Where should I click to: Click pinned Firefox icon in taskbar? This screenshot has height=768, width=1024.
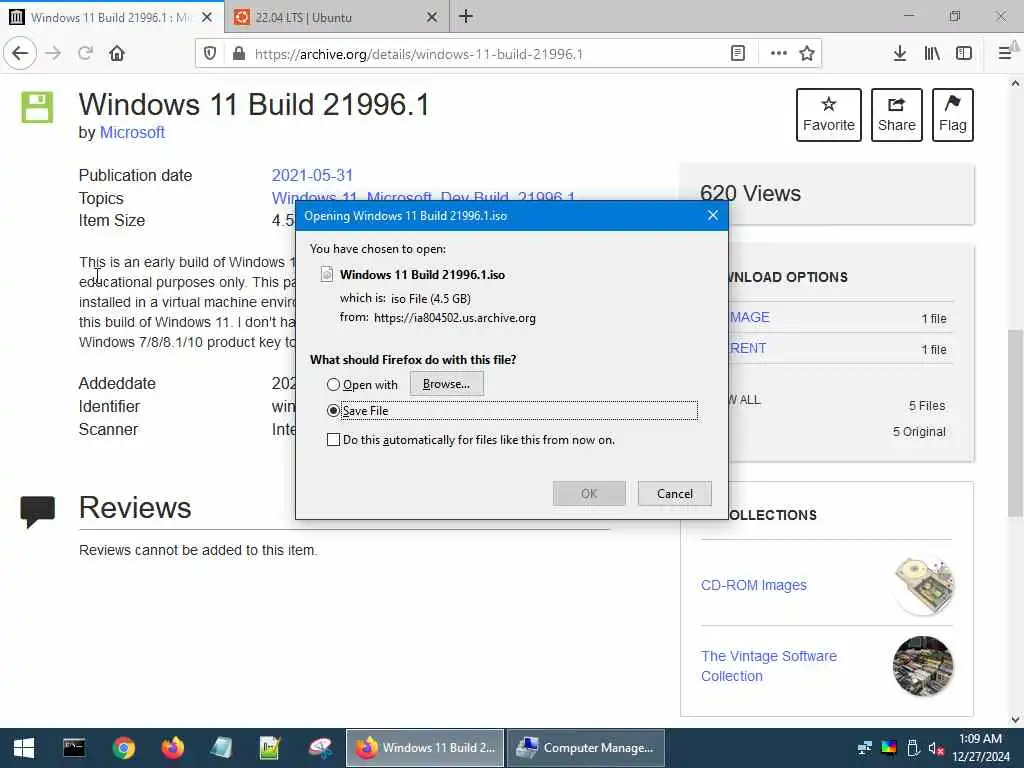(x=172, y=748)
